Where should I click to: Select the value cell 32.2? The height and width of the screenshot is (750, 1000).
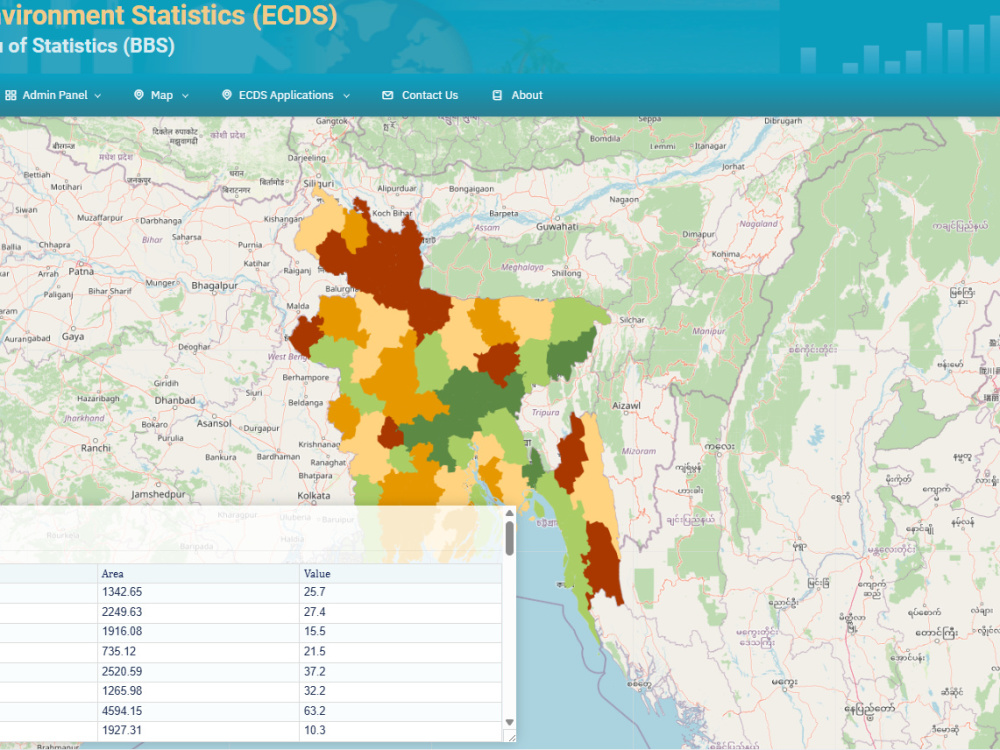(401, 691)
